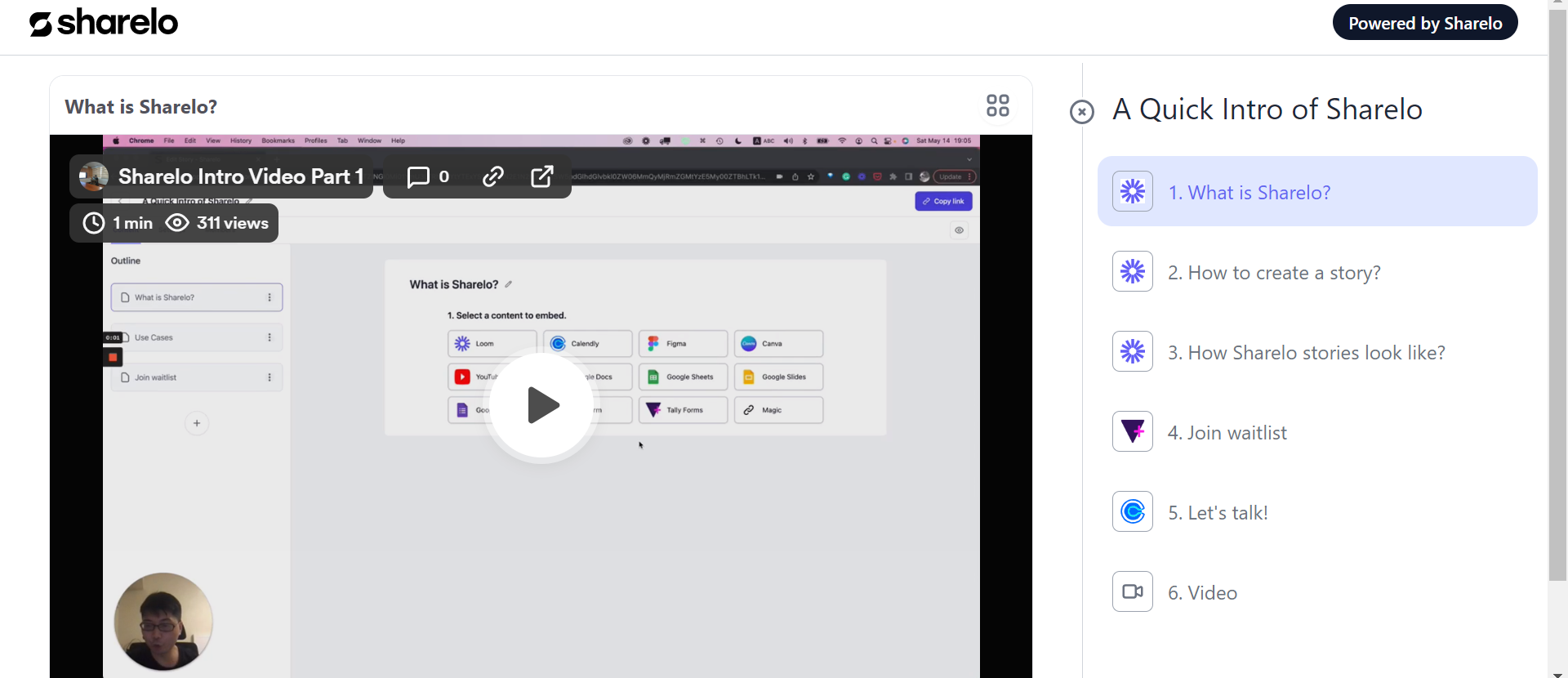Select 1. What is Sharelo? step
This screenshot has width=1568, height=678.
click(x=1317, y=191)
